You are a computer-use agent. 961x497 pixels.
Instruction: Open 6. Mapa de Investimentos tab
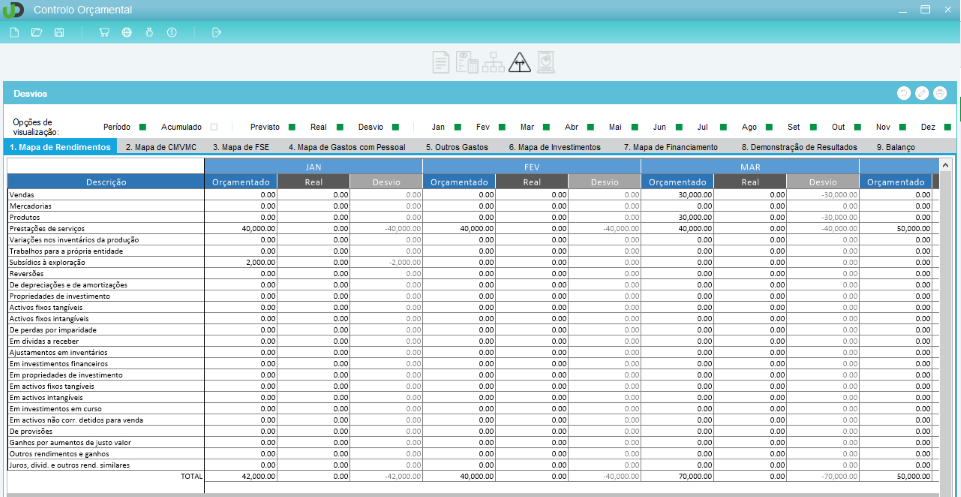tap(554, 147)
